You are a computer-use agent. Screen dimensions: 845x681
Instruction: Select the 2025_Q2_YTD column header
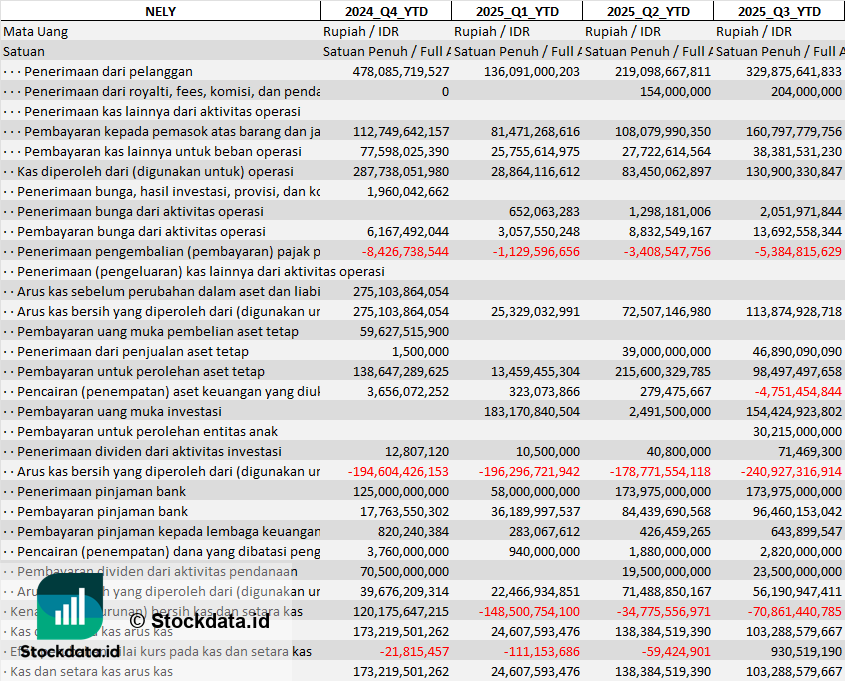point(648,11)
